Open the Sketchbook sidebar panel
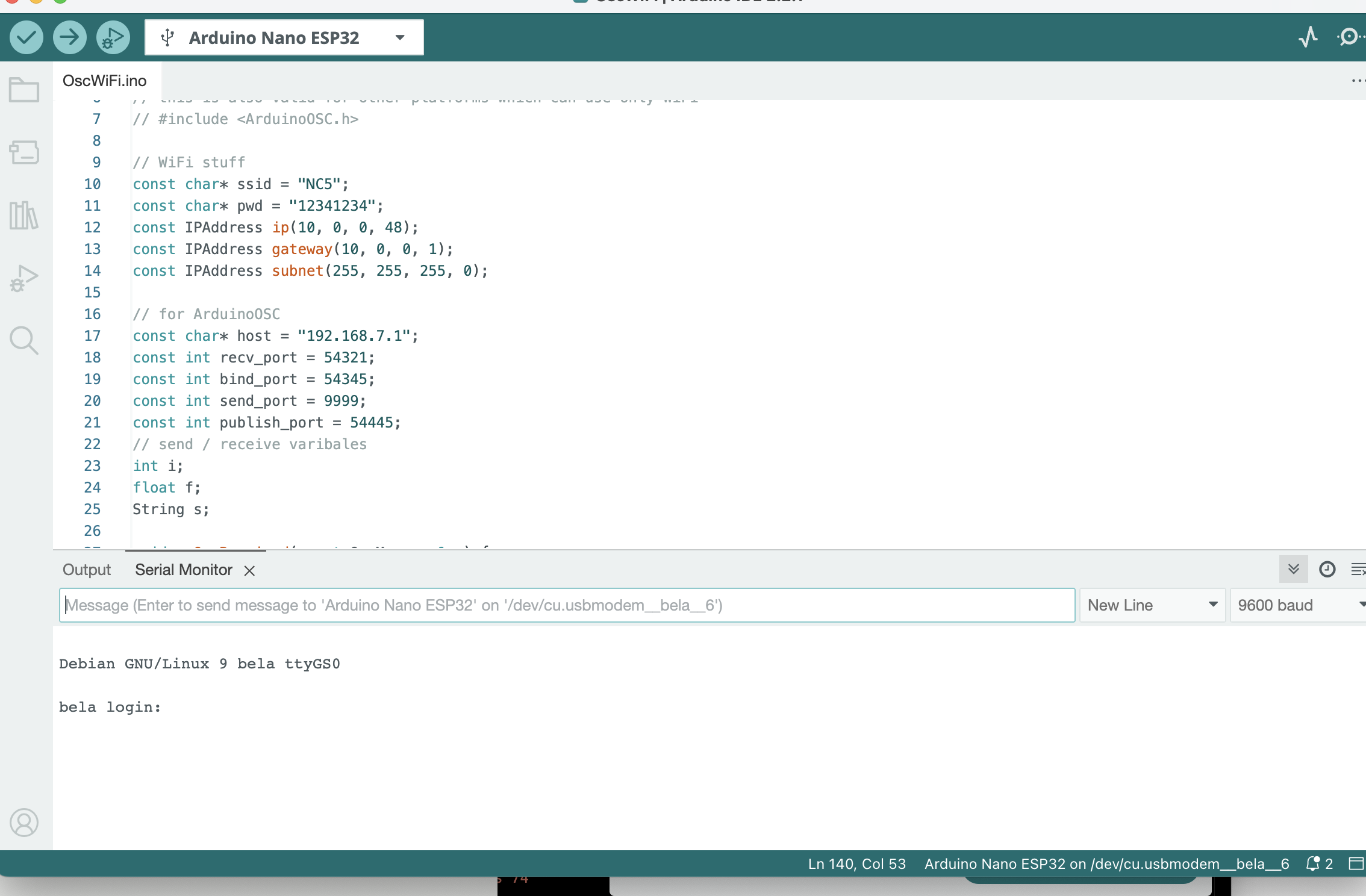 pos(24,90)
